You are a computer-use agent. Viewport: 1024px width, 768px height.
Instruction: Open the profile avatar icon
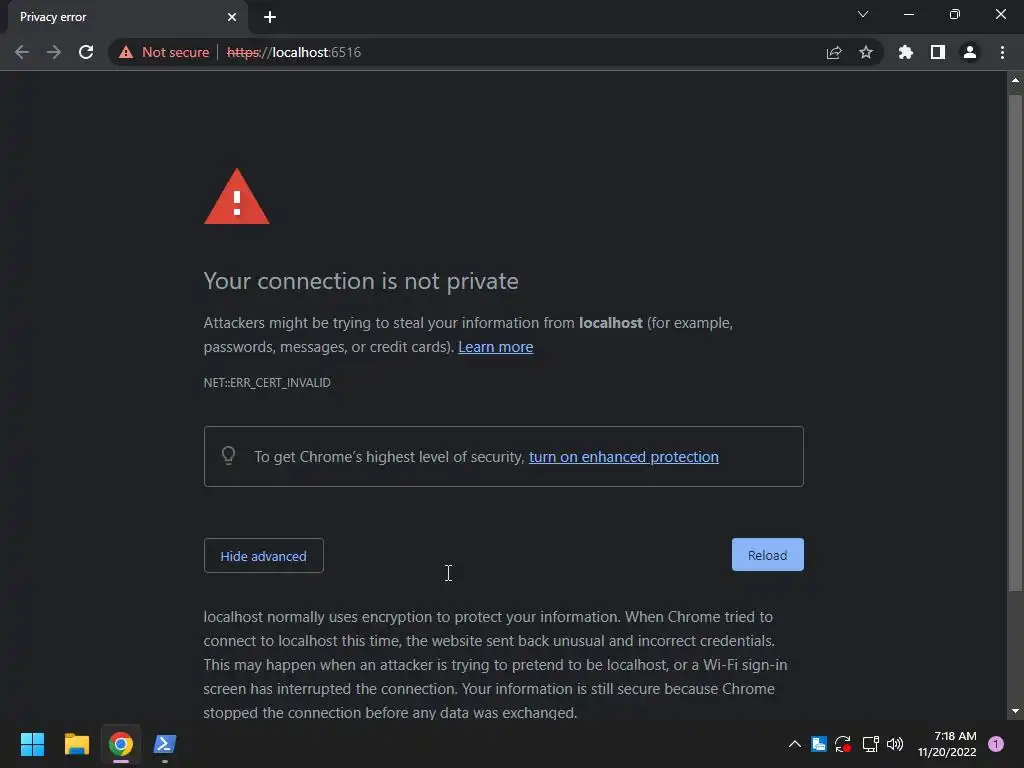tap(970, 52)
